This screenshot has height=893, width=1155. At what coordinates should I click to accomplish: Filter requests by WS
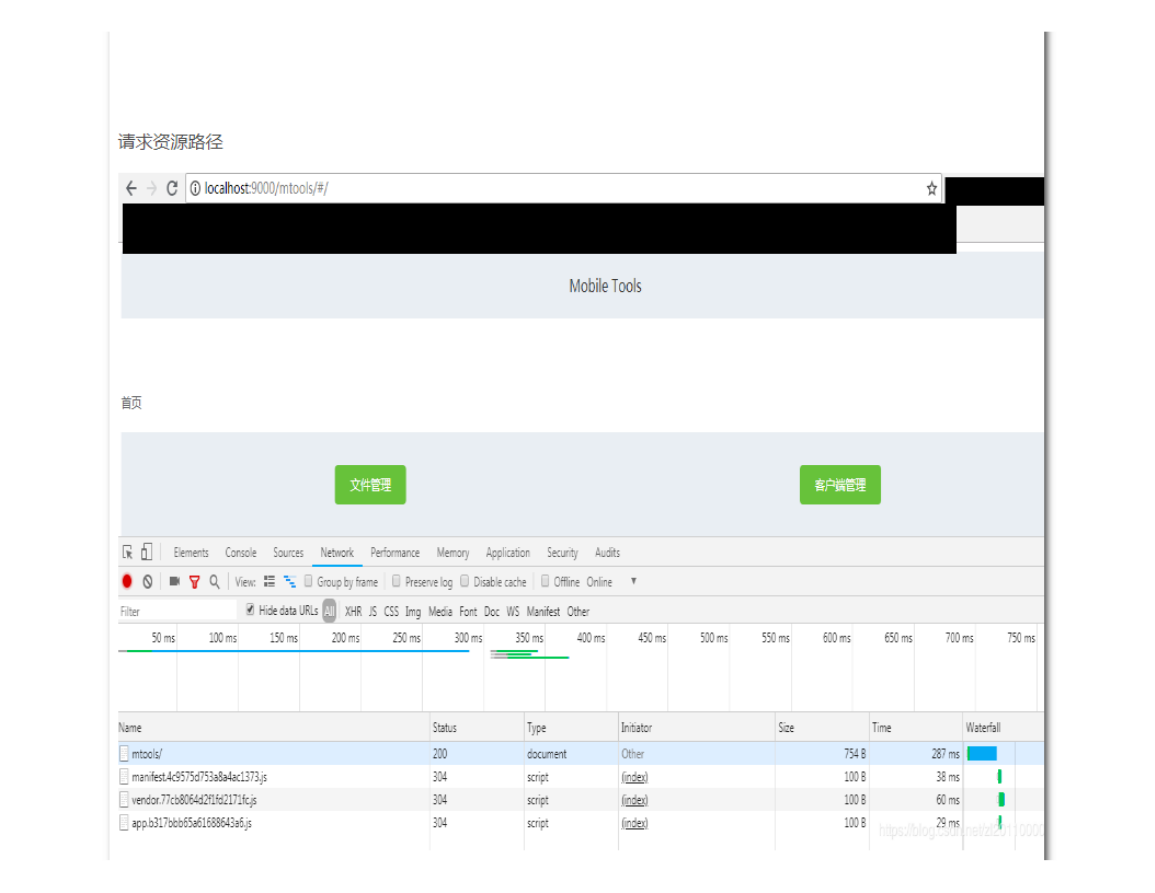click(513, 612)
